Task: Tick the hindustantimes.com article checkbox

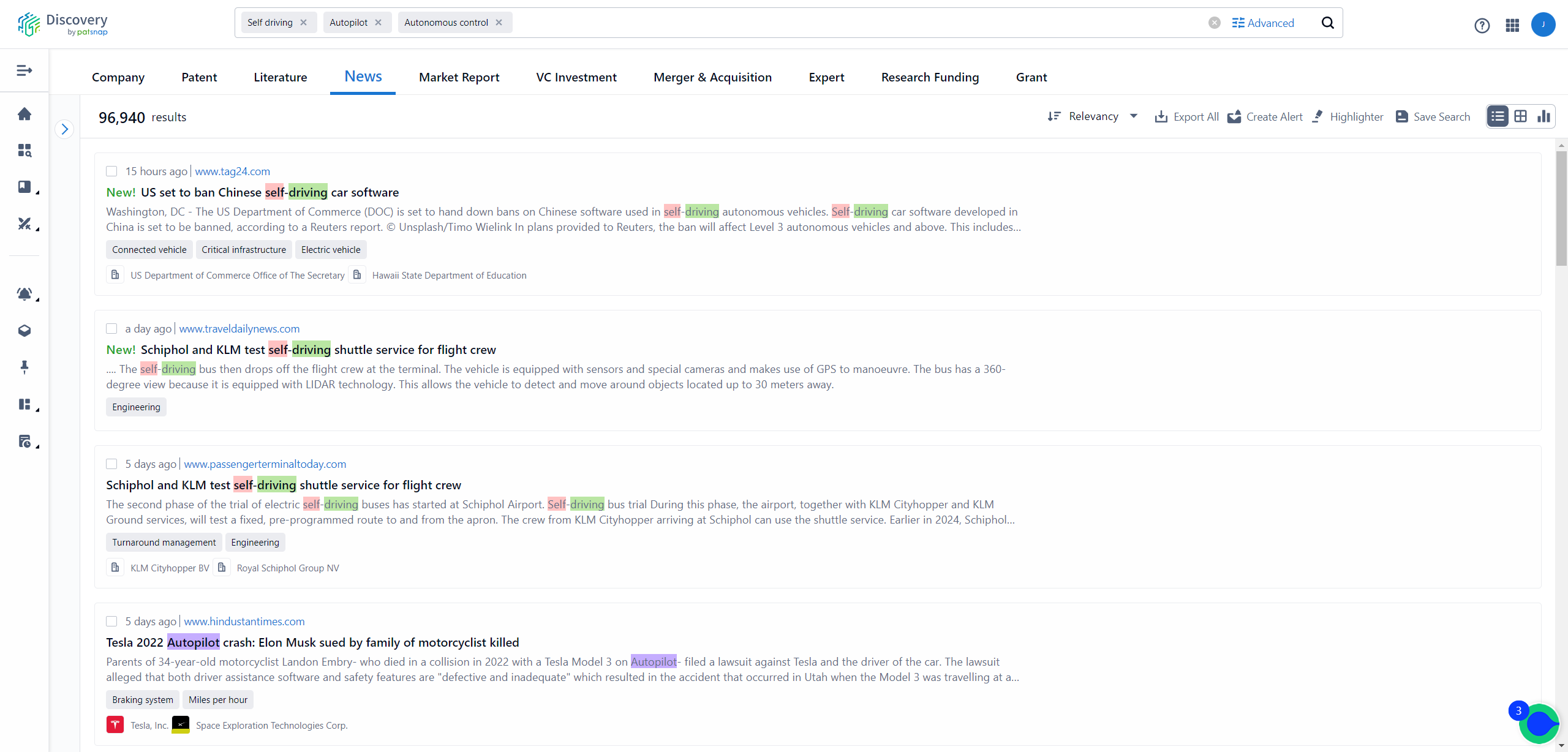Action: [x=111, y=622]
